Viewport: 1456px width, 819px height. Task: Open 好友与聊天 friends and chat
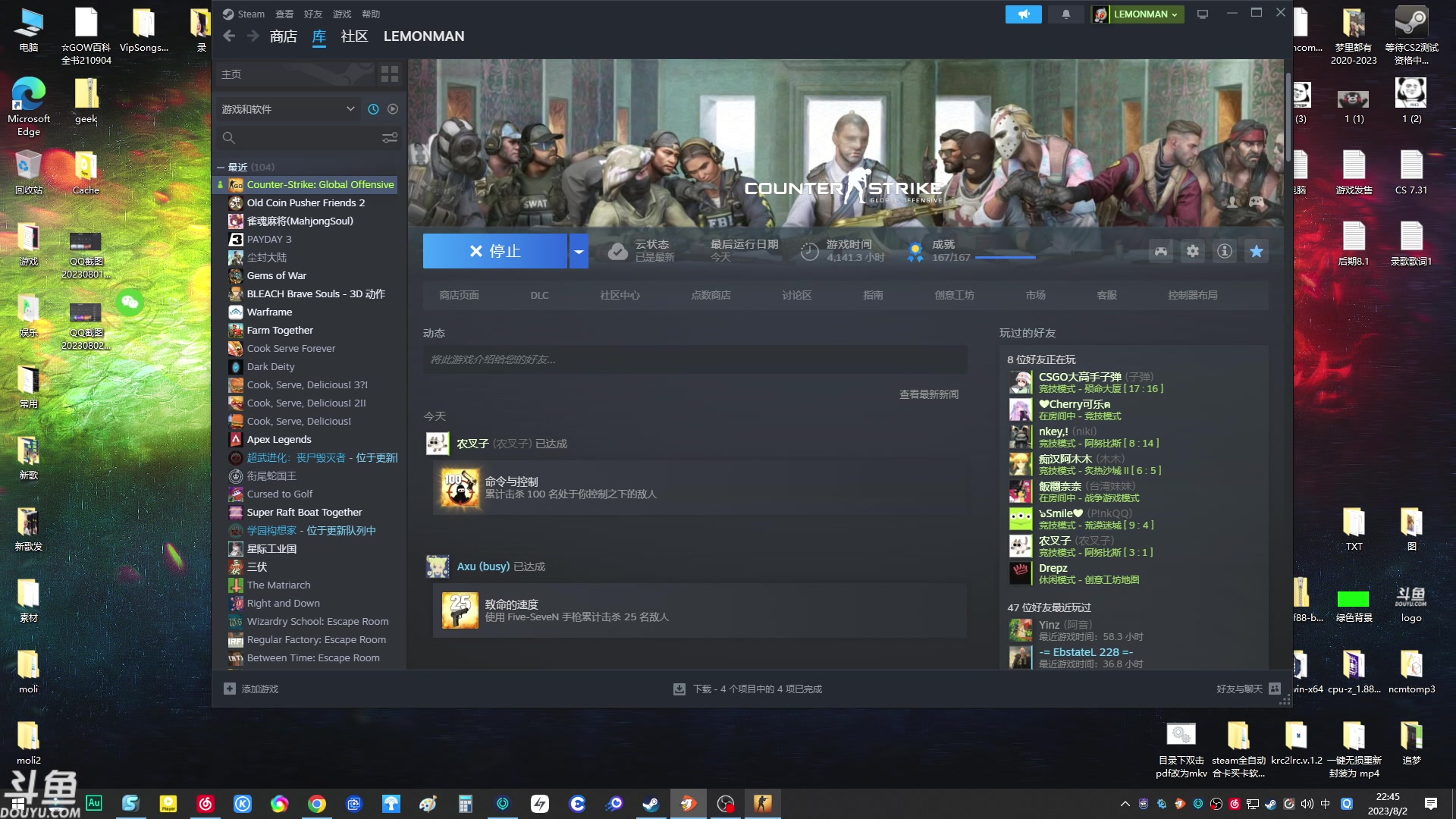point(1248,689)
